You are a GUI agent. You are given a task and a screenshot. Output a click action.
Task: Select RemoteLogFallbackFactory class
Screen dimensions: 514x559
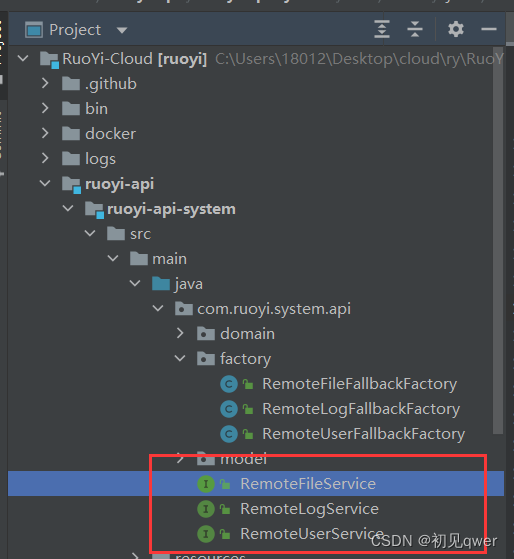(361, 409)
